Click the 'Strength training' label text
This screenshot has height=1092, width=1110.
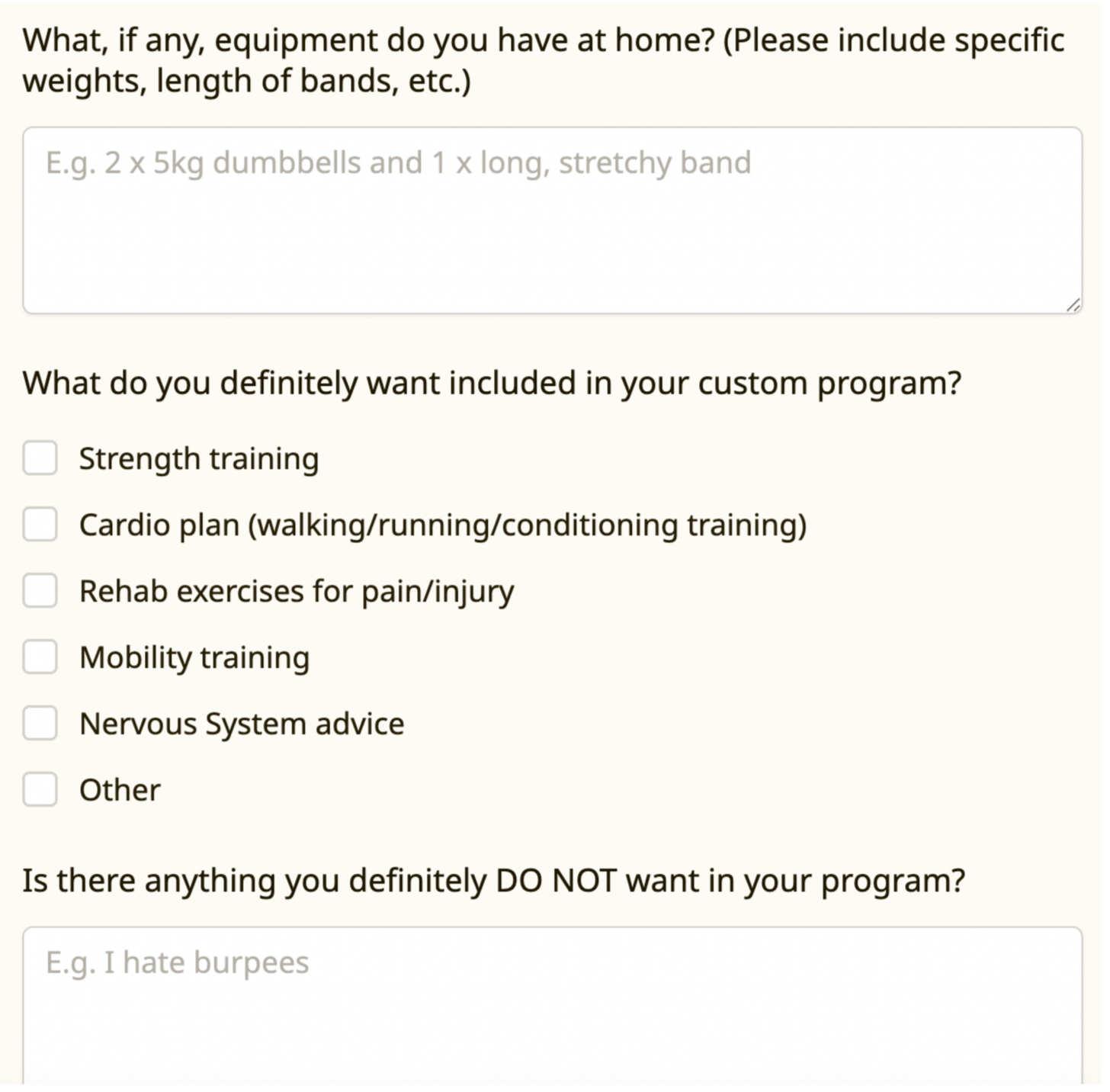click(199, 459)
